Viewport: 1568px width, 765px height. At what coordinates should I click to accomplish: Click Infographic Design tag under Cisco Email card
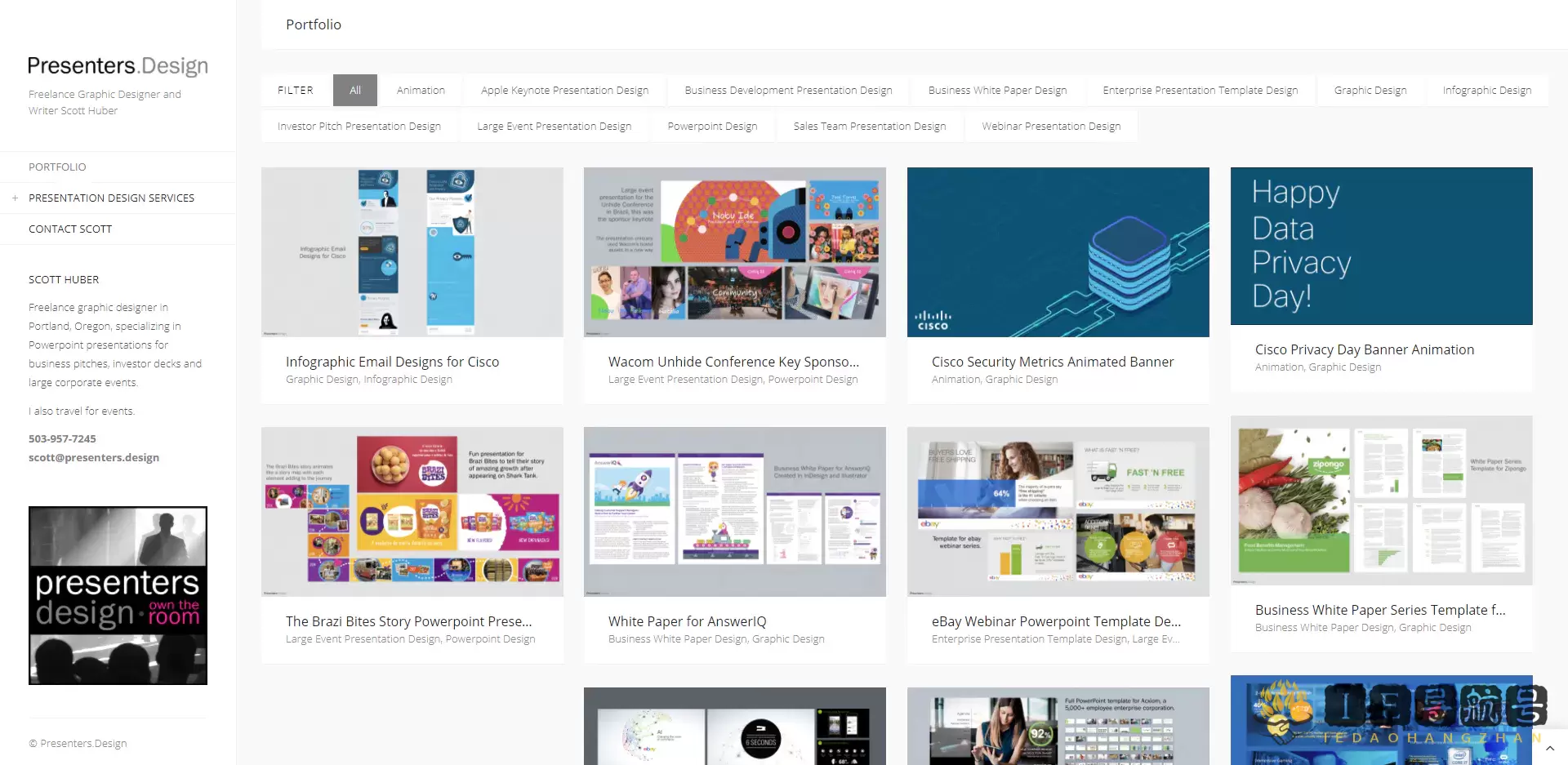click(x=408, y=380)
